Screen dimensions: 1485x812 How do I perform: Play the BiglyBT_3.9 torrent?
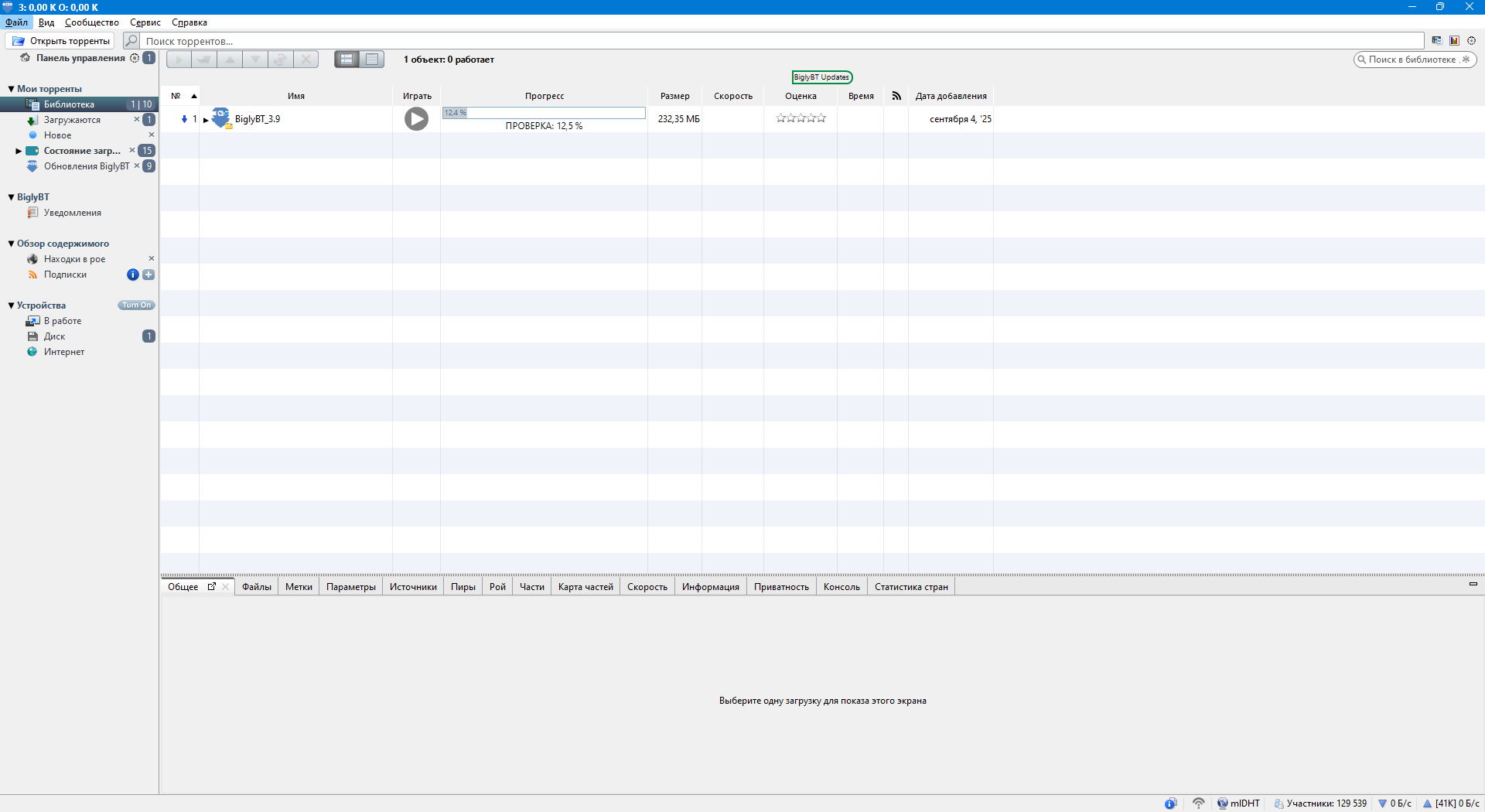tap(416, 118)
